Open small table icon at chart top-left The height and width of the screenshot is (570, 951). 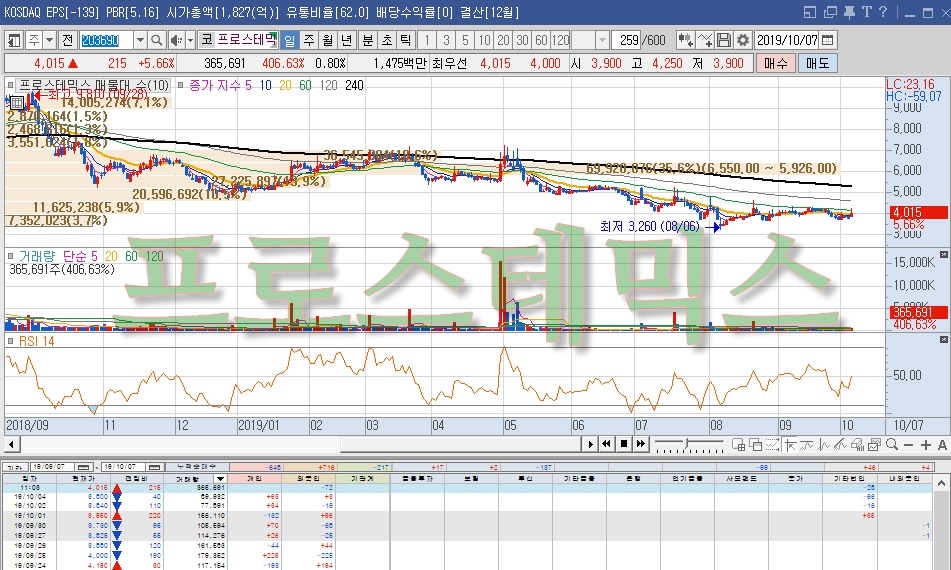coord(17,102)
